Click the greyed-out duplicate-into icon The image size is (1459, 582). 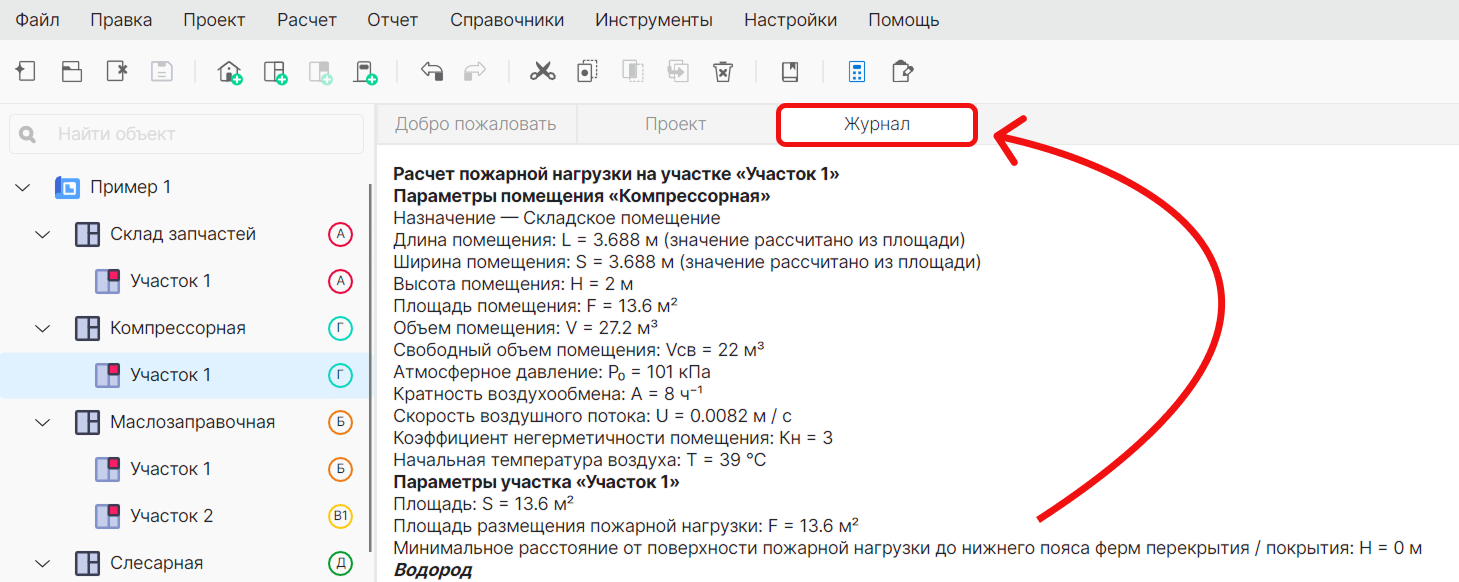(x=678, y=71)
